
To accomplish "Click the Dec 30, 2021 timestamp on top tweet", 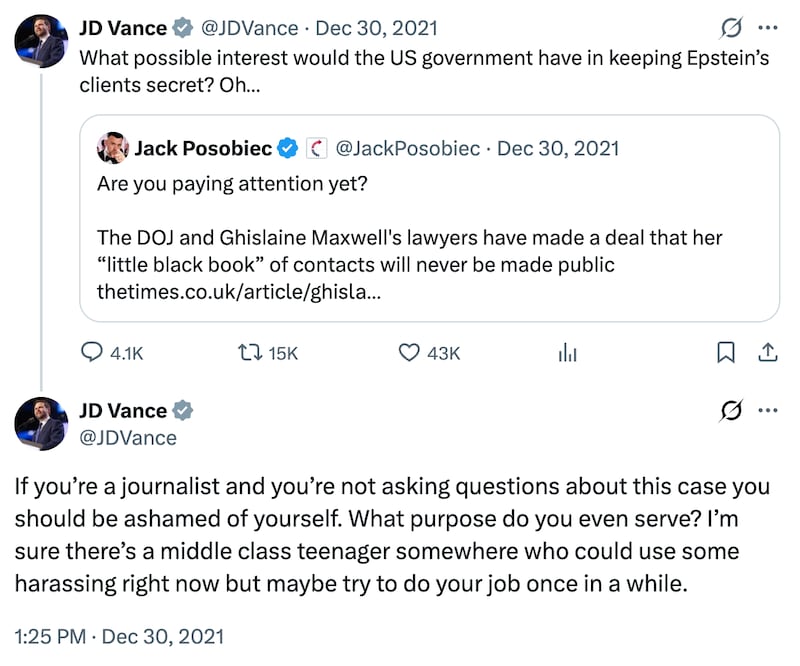I will 379,28.
